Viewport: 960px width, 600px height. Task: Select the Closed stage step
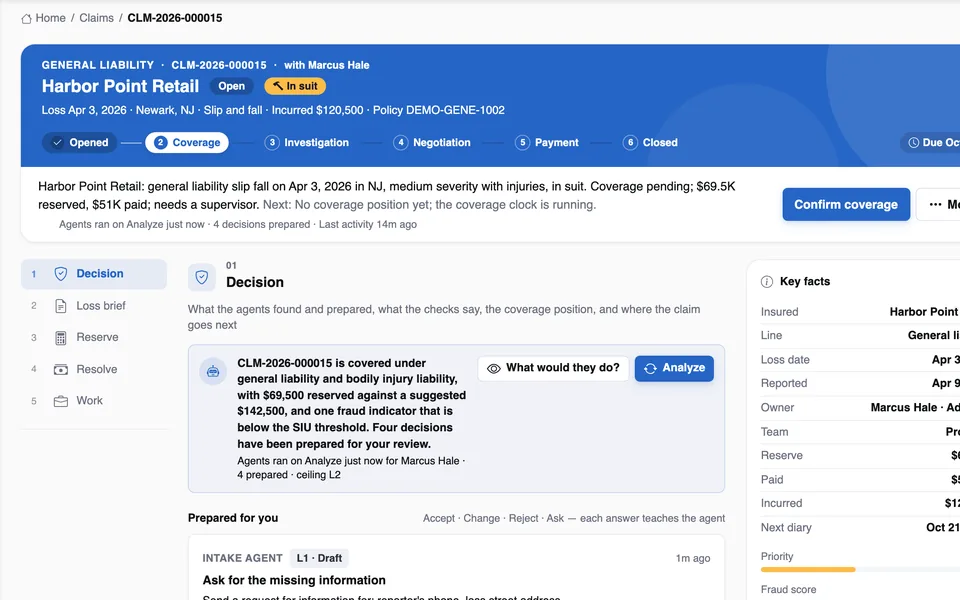tap(650, 143)
